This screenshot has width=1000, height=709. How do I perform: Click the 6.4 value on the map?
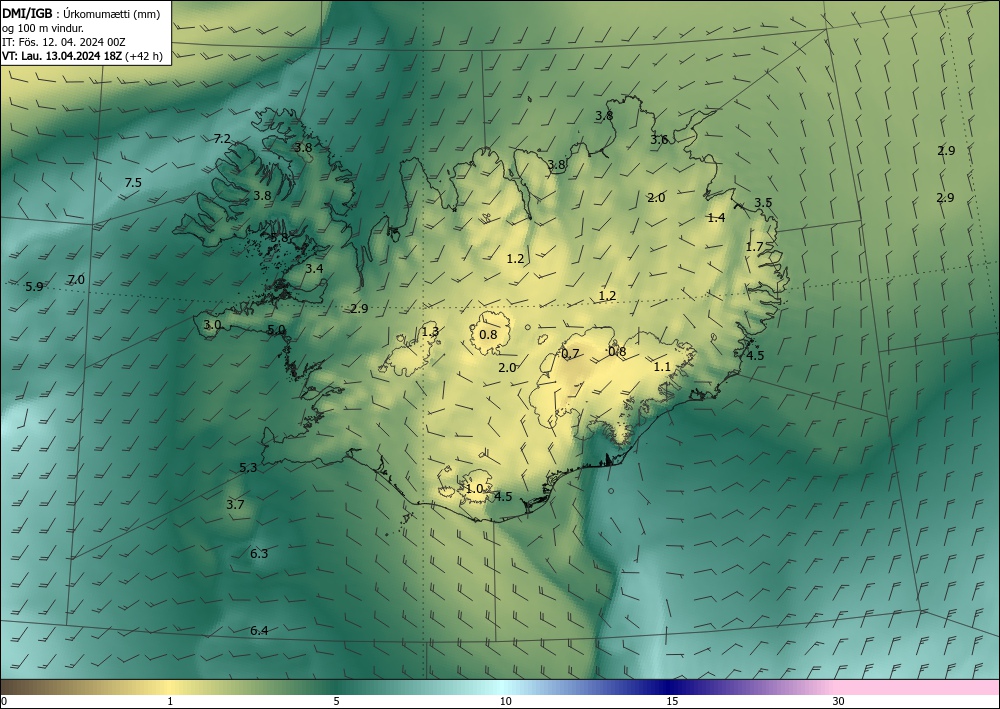[x=259, y=631]
